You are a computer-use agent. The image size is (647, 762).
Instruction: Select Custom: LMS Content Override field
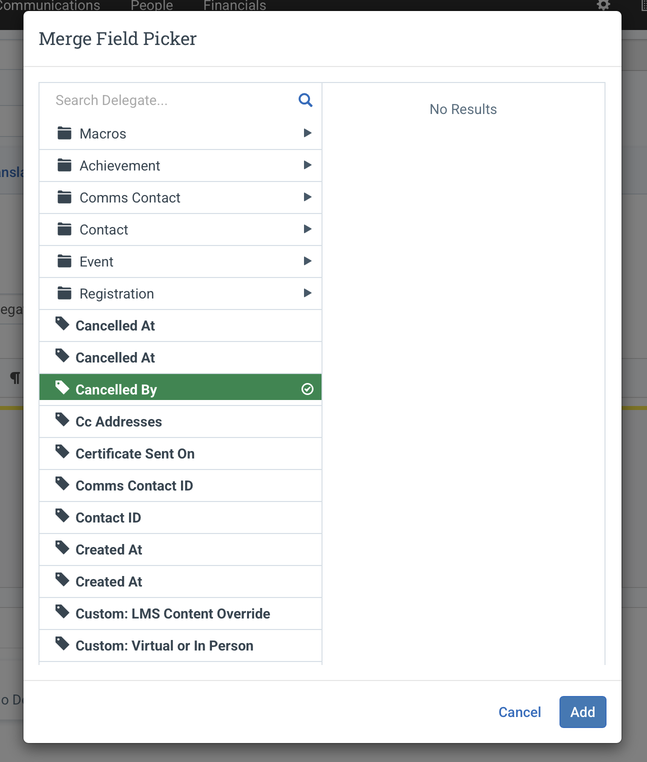180,613
